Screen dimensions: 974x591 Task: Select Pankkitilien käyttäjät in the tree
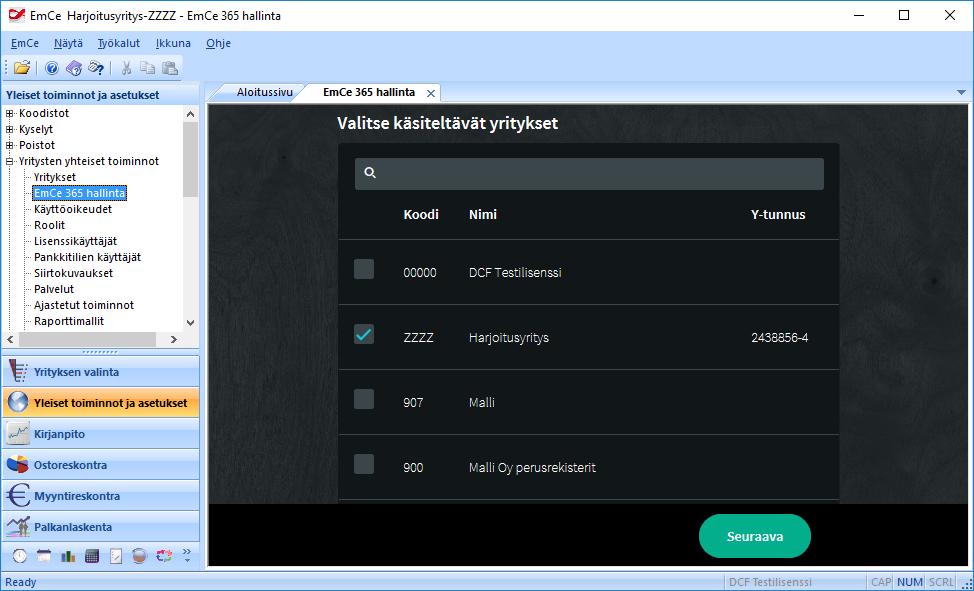tap(88, 257)
